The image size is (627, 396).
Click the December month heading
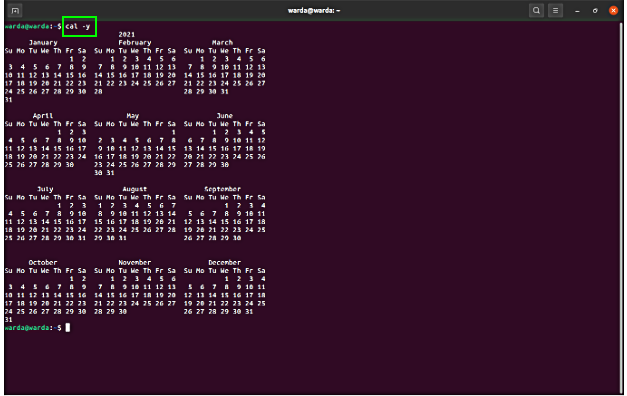click(x=224, y=262)
